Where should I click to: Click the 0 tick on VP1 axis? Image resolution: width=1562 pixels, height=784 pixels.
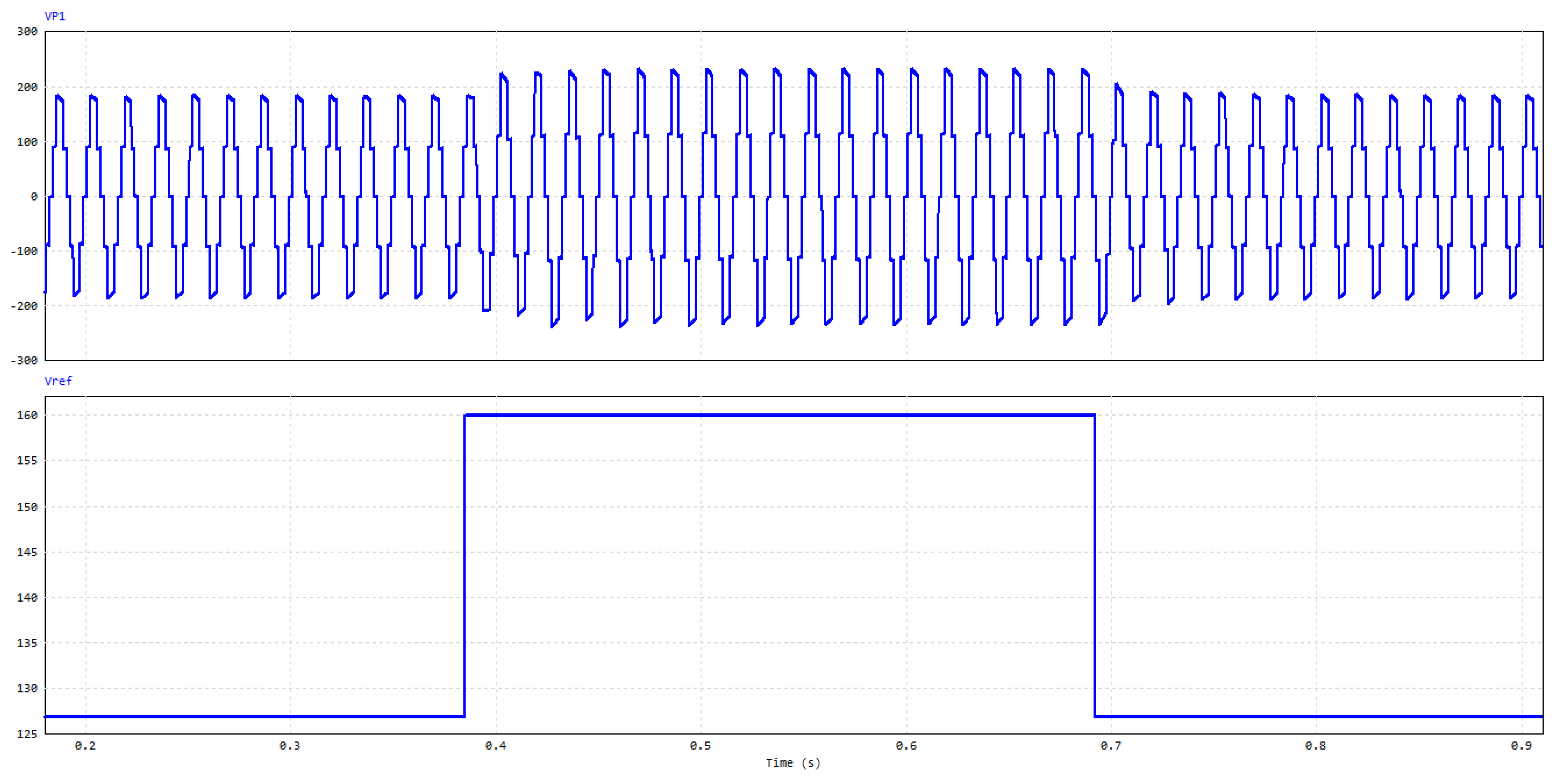(x=34, y=196)
